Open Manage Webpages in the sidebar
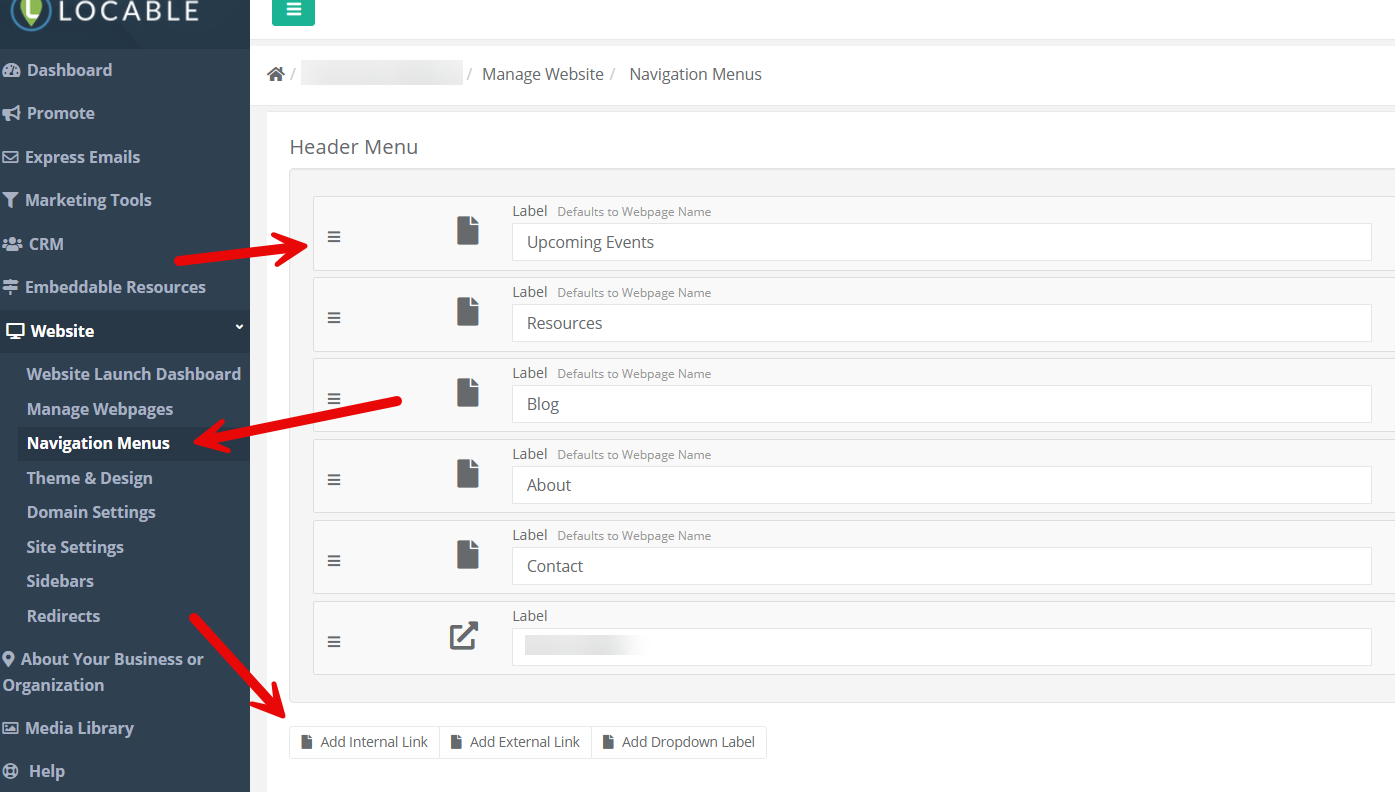Image resolution: width=1395 pixels, height=792 pixels. [99, 409]
